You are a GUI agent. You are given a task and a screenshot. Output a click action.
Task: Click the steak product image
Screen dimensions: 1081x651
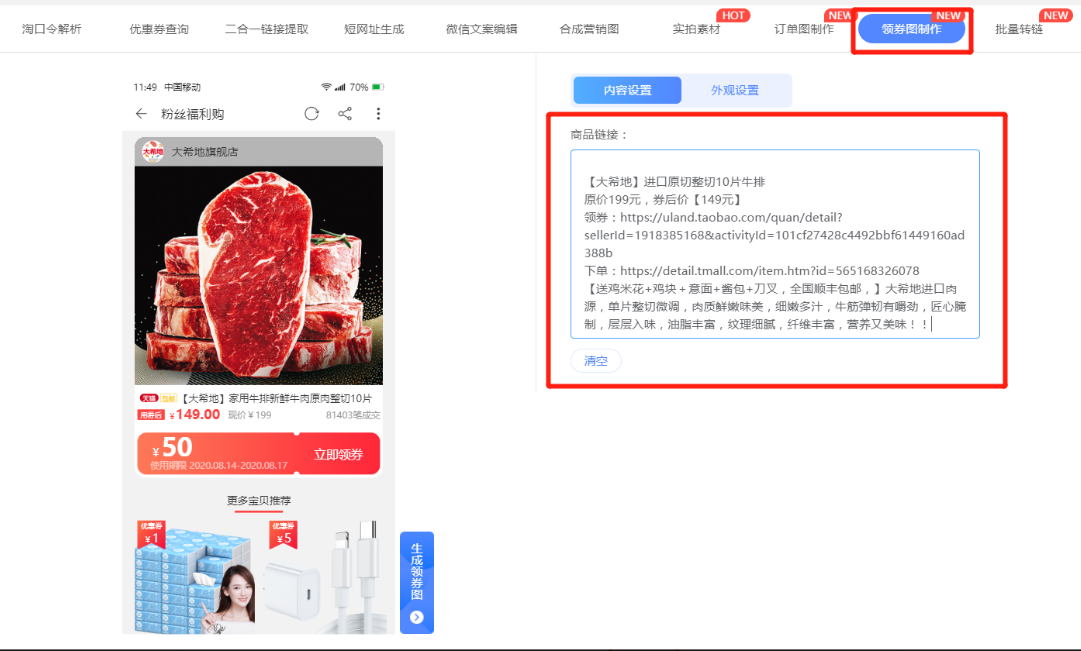pos(259,275)
